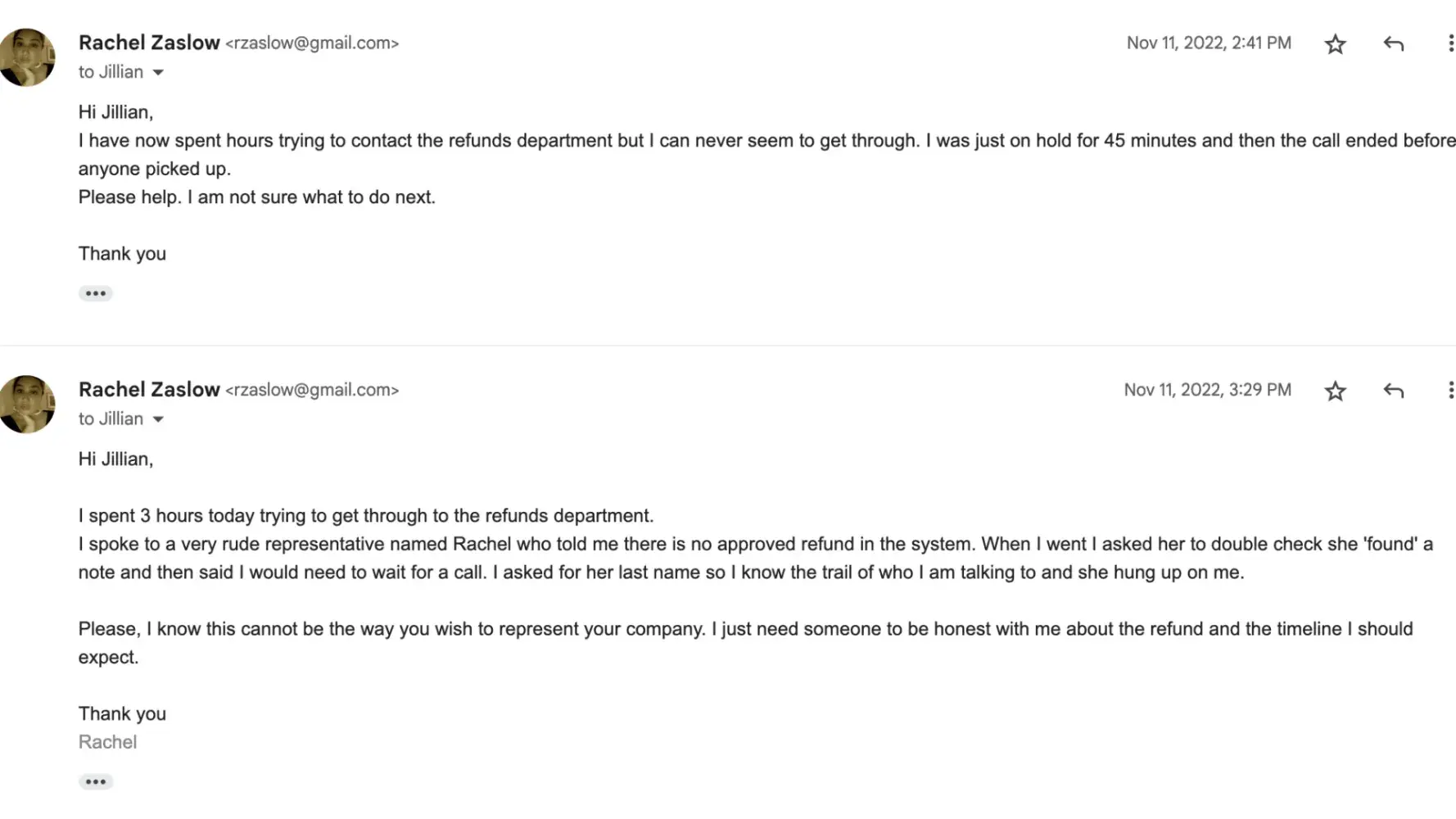Click "to Jillian" text in second email

coord(111,419)
